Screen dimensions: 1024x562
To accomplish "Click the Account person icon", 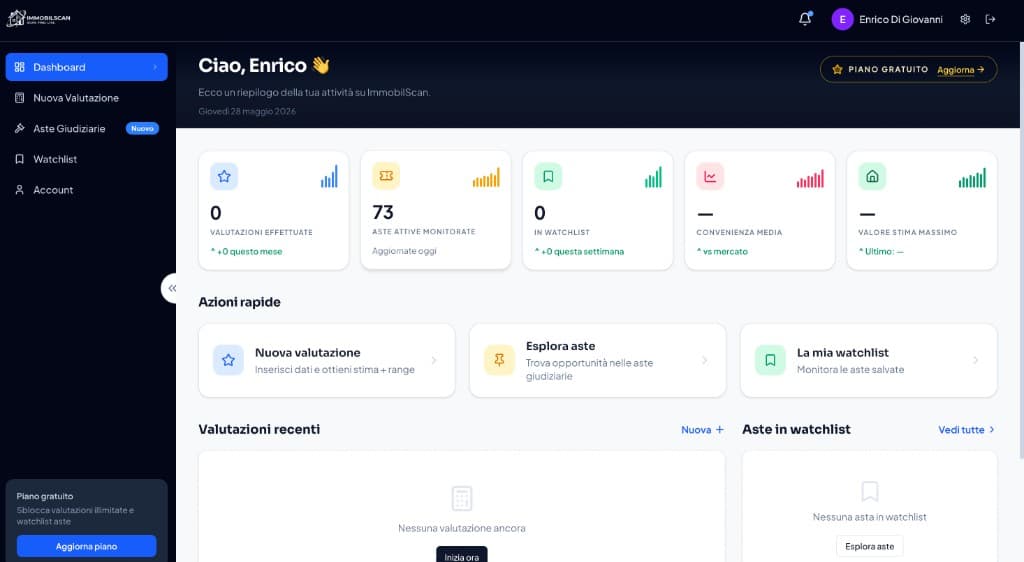I will (20, 190).
